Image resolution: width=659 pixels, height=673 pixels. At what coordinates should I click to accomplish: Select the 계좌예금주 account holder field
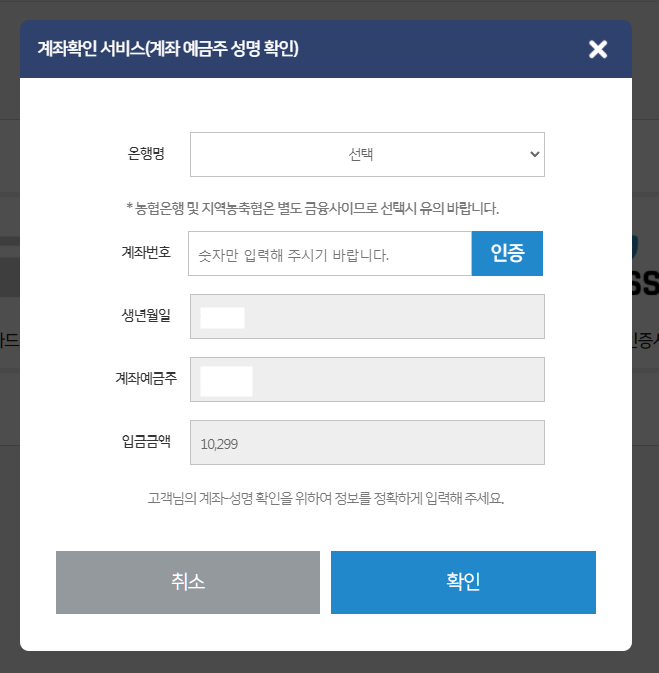point(367,379)
